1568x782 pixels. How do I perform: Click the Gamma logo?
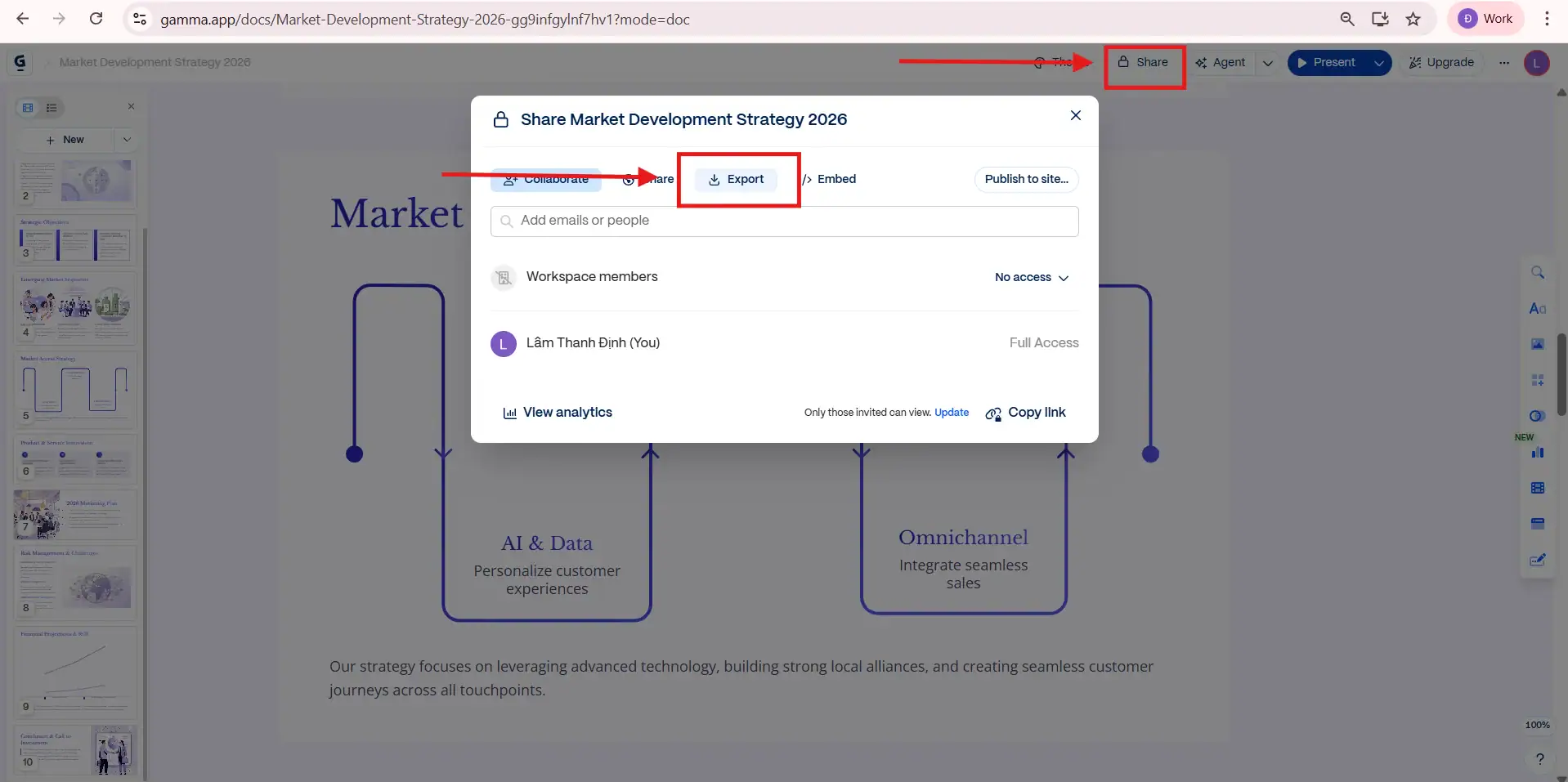coord(20,61)
